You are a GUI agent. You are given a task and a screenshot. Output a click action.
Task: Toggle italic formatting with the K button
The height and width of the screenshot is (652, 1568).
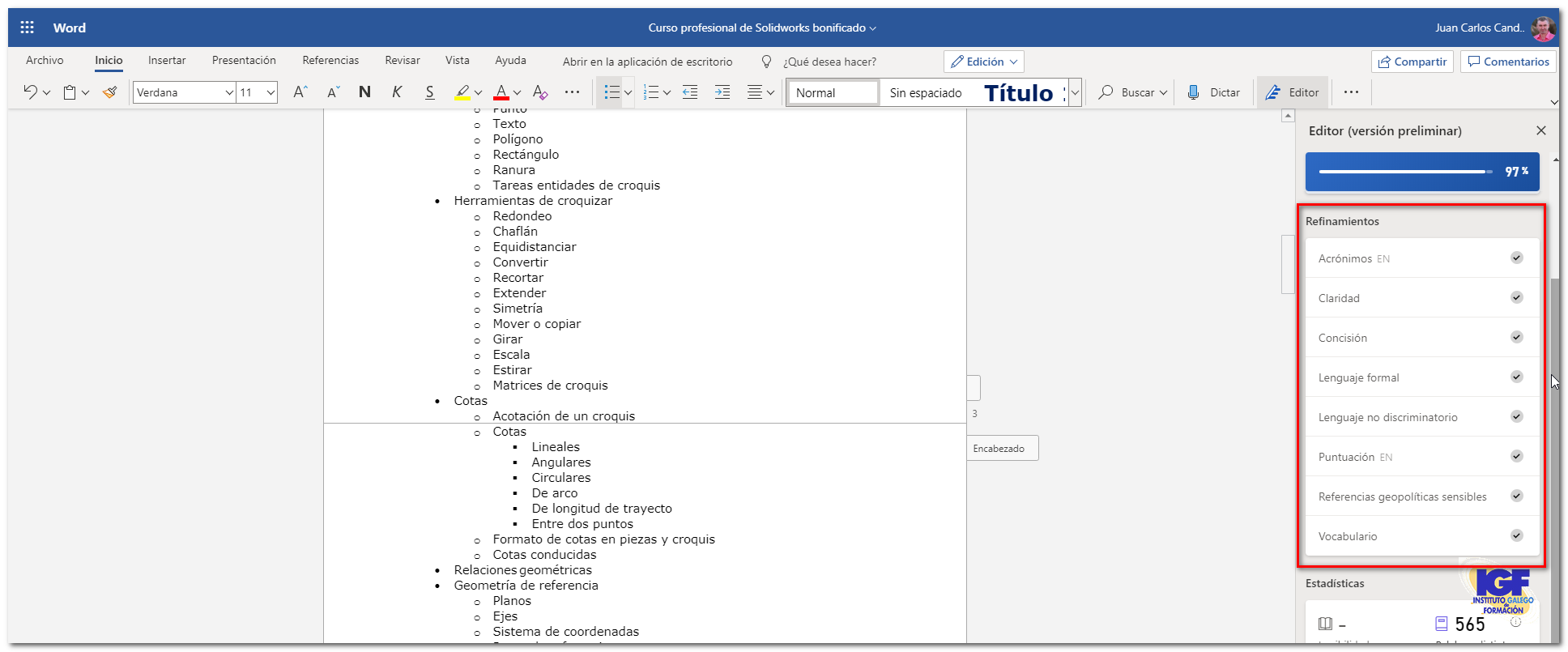point(397,92)
